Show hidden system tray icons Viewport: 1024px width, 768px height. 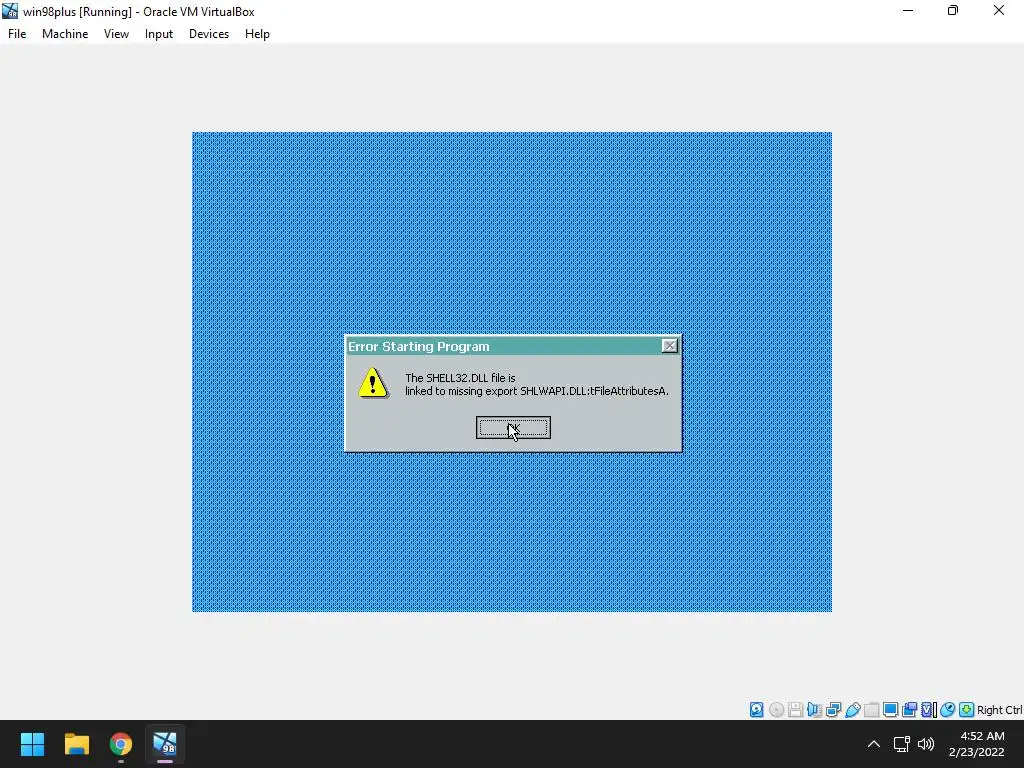click(873, 744)
